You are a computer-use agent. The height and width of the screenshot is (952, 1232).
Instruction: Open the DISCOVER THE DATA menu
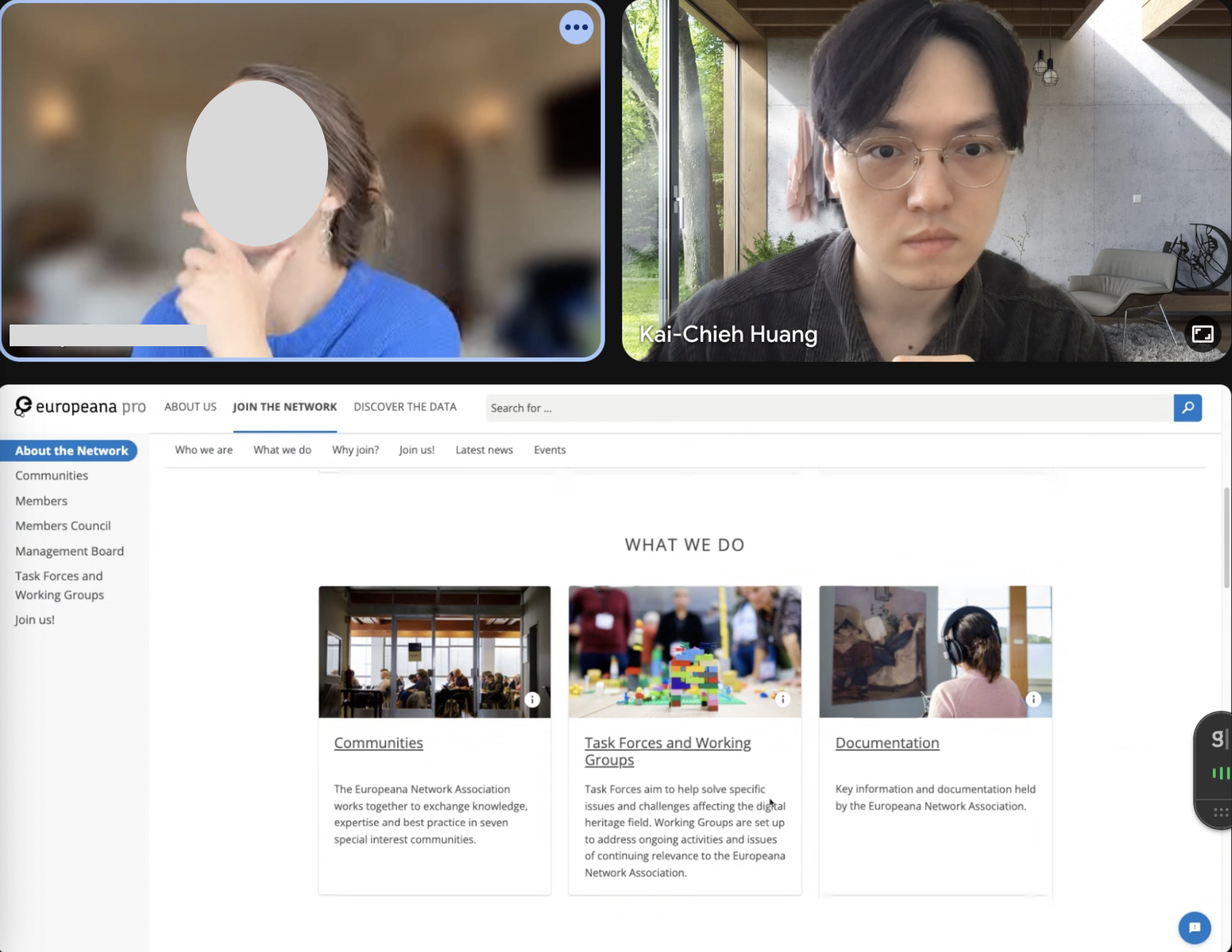405,407
